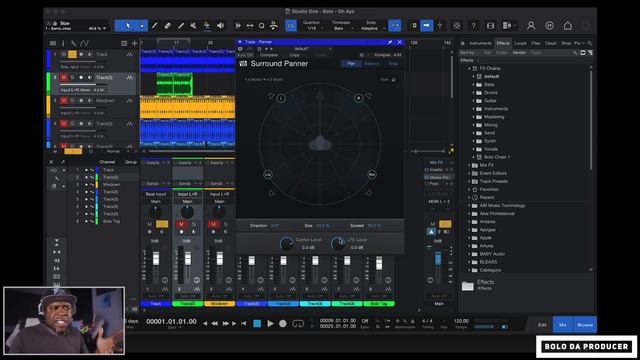
Task: Arm record on Track(2) in the track list
Action: 81,78
